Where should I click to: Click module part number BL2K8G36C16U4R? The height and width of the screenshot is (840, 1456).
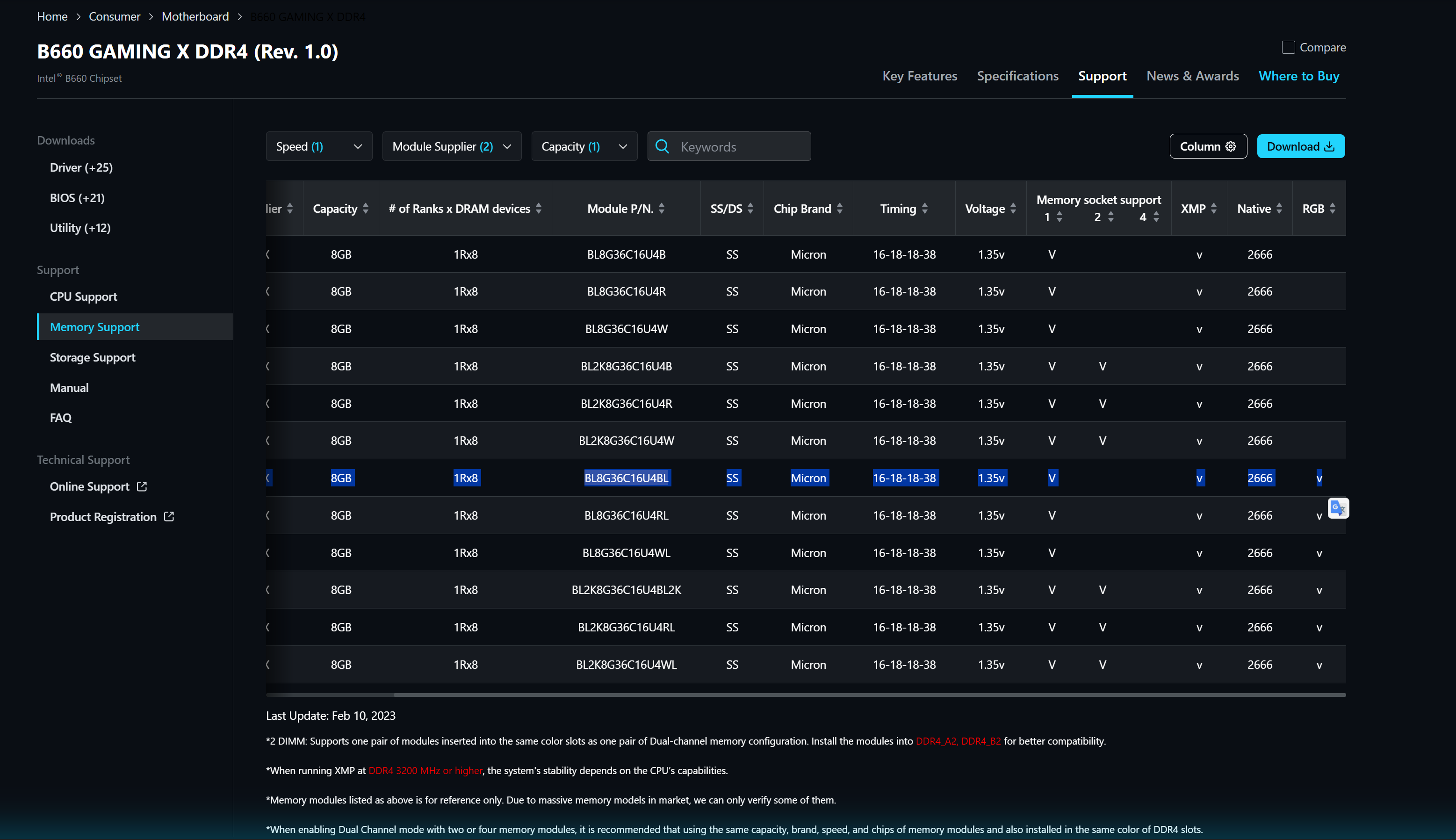point(626,404)
